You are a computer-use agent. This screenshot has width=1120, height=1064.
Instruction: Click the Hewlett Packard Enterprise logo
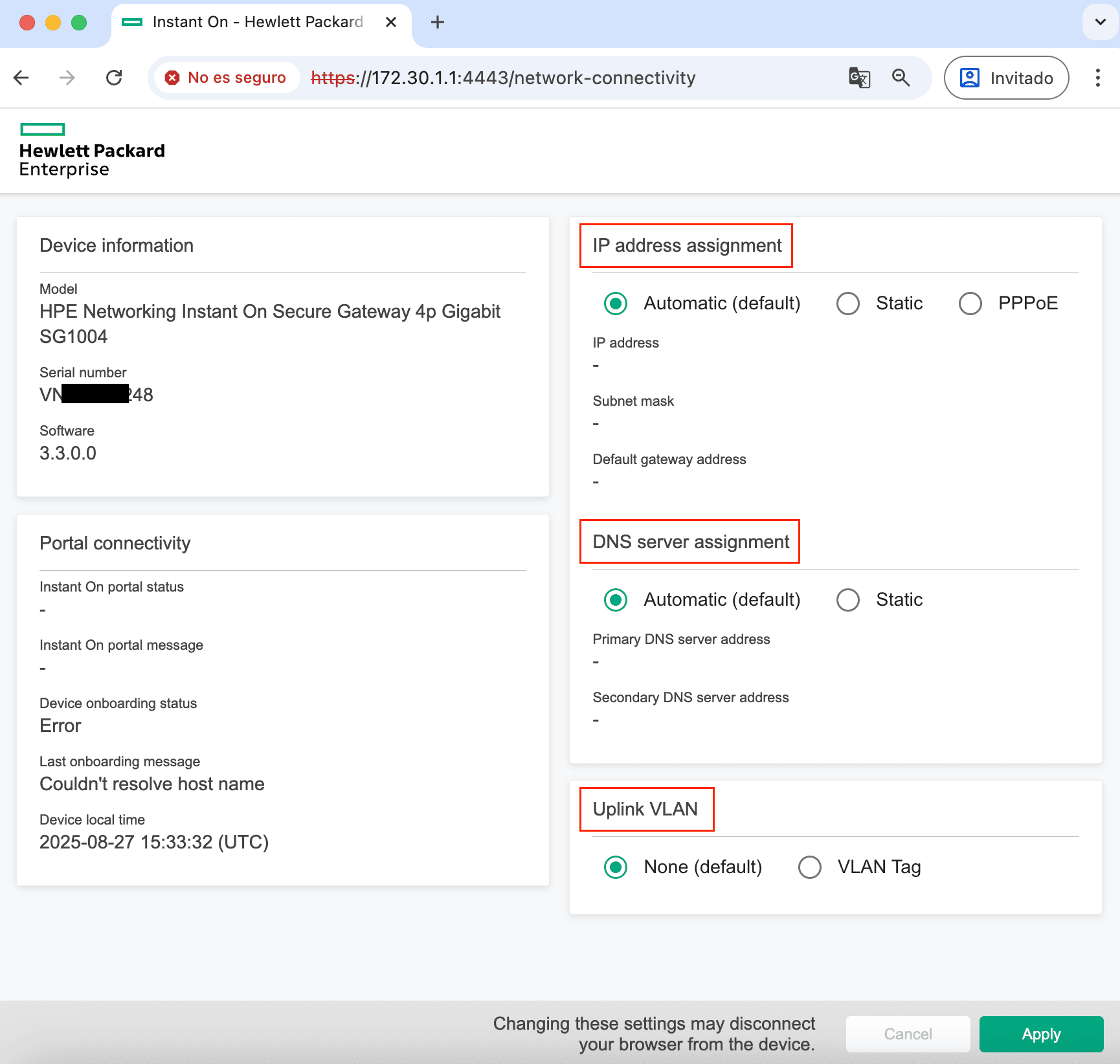coord(92,150)
